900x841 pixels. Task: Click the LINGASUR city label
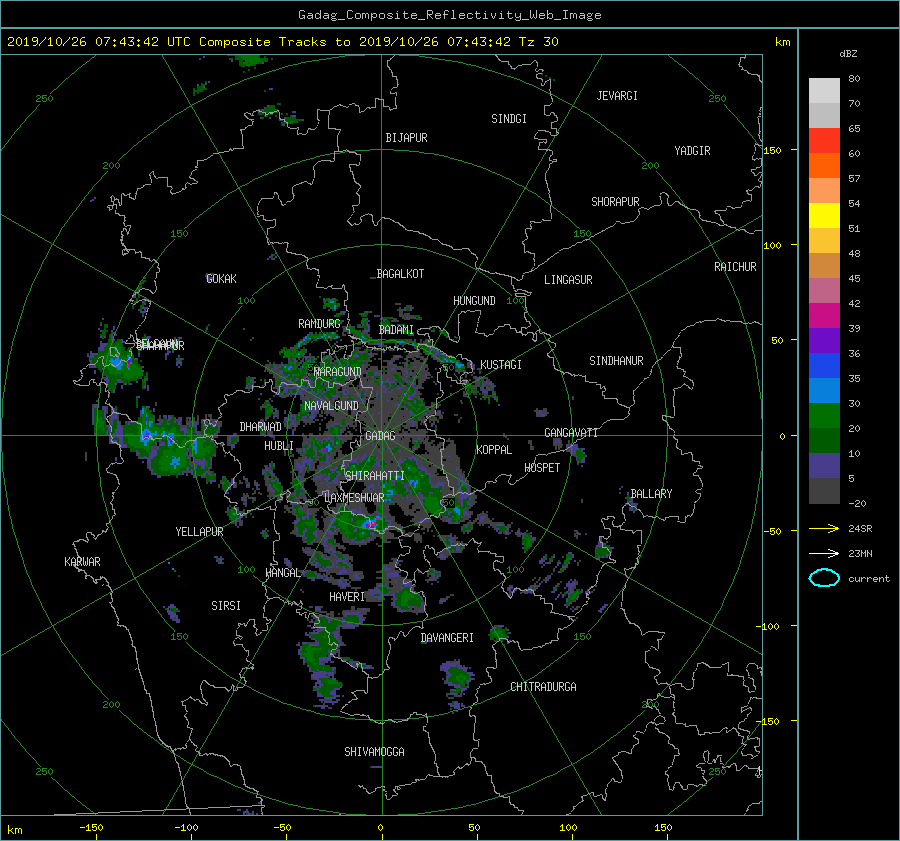click(x=568, y=280)
